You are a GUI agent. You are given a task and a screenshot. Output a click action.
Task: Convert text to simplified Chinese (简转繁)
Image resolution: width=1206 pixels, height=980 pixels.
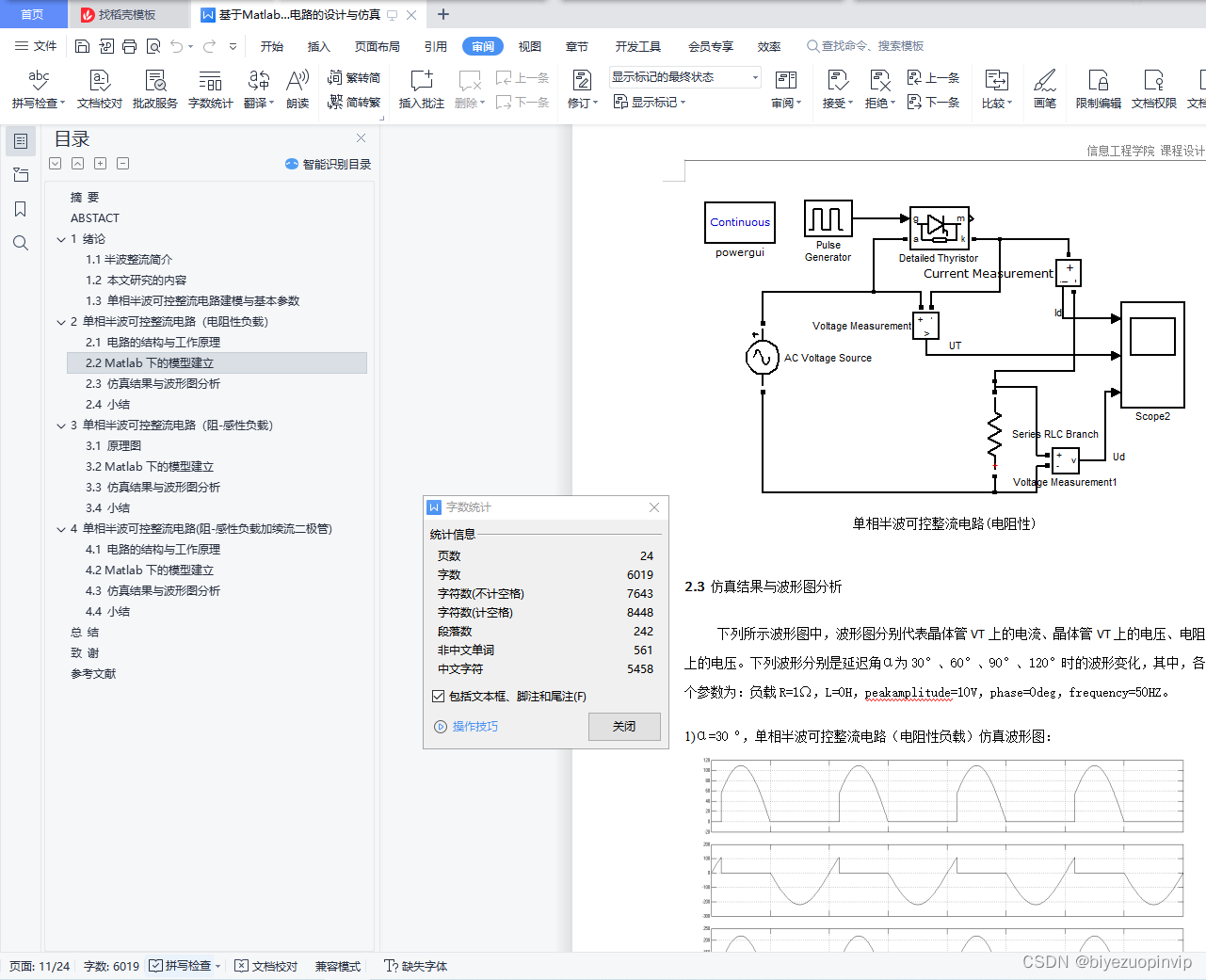pos(354,103)
